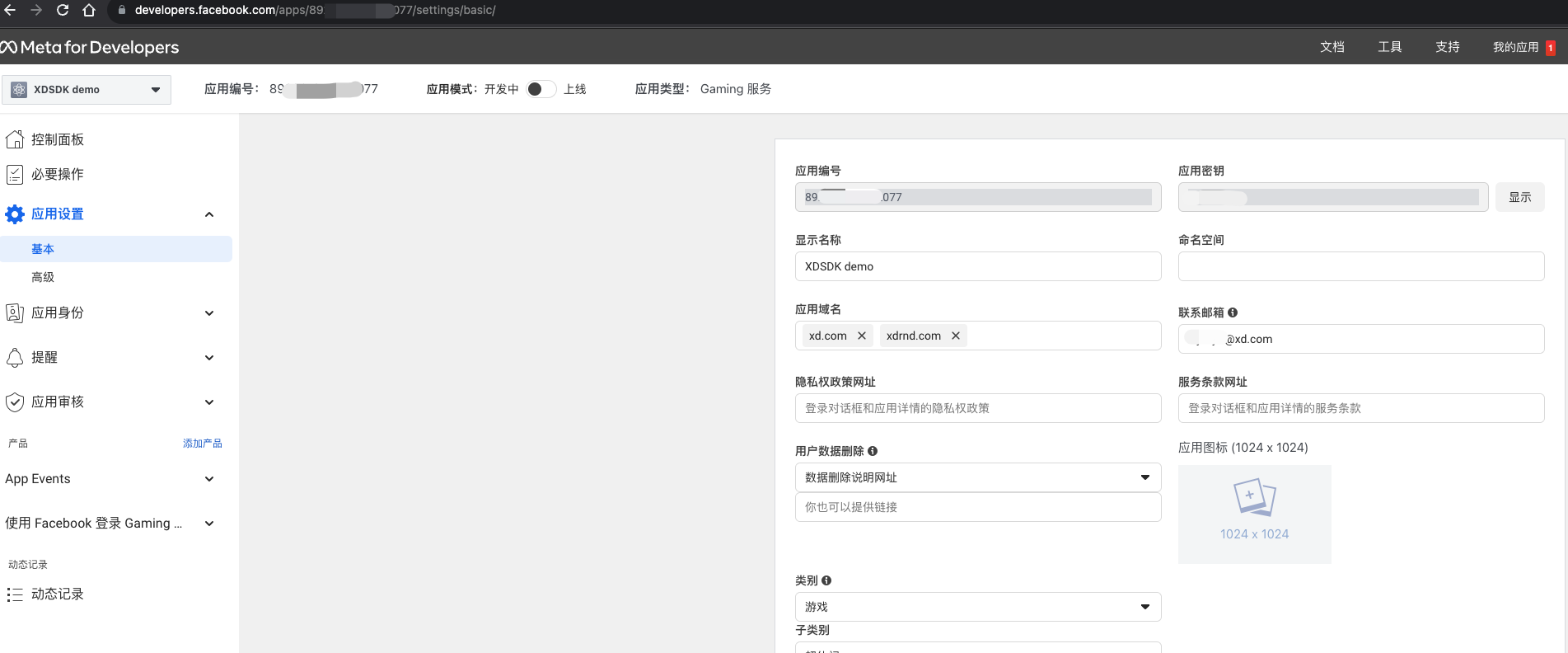Image resolution: width=1568 pixels, height=653 pixels.
Task: Click the 提醒 bell icon
Action: pyautogui.click(x=14, y=357)
